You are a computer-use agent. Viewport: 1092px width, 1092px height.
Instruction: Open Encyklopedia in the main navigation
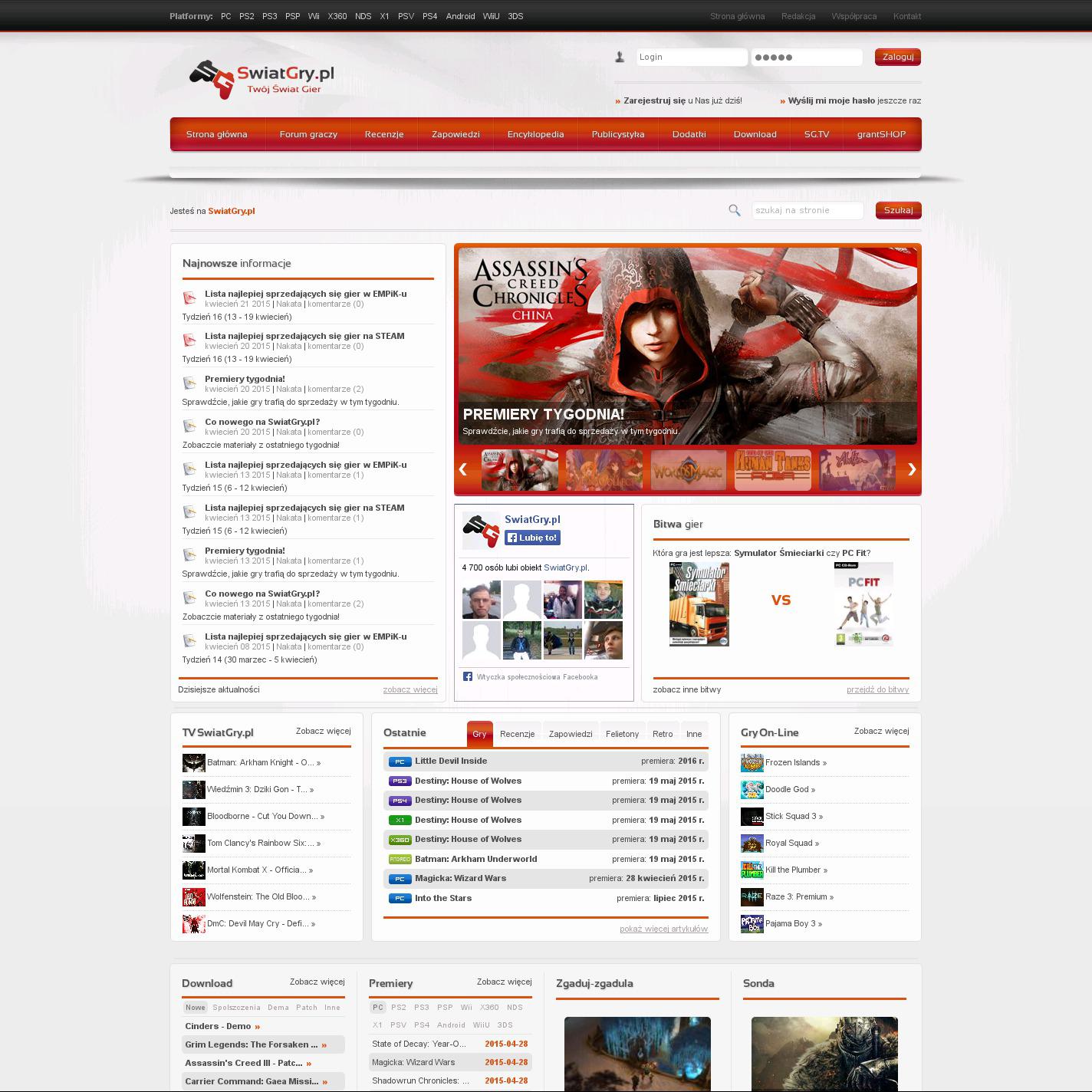535,134
